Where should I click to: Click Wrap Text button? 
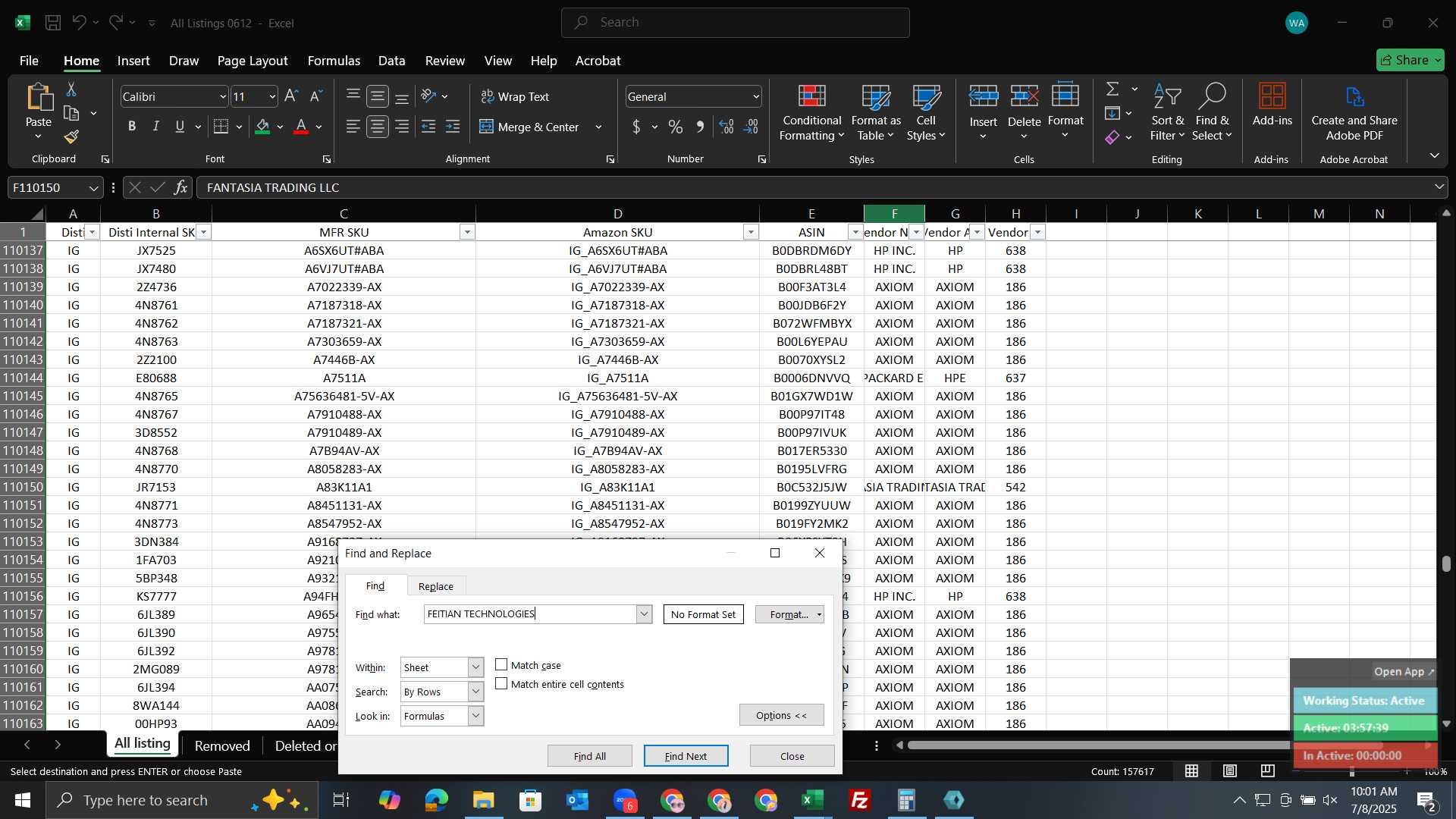click(x=515, y=96)
